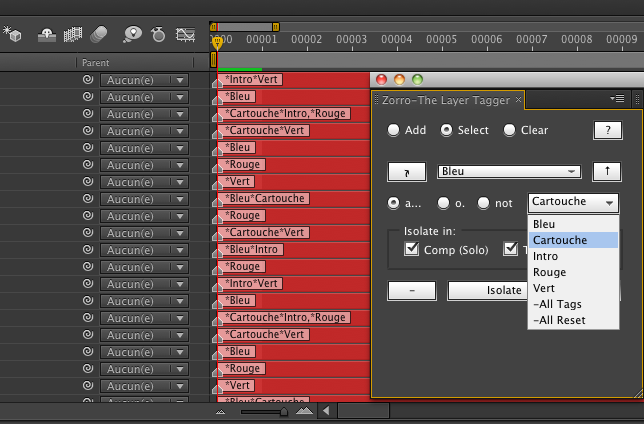
Task: Click the Draft 3D cube icon
Action: (x=13, y=34)
